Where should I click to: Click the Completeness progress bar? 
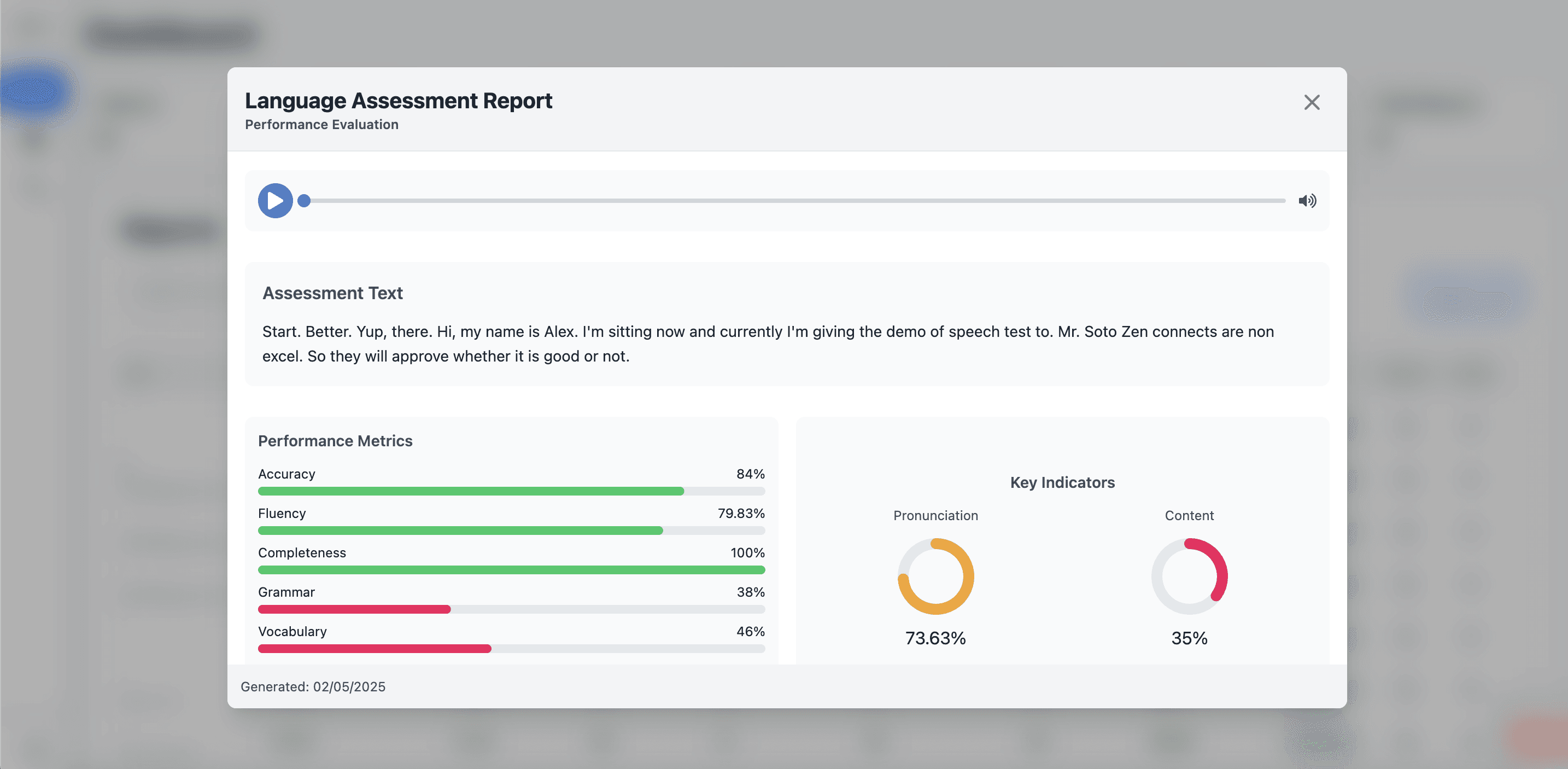(511, 570)
